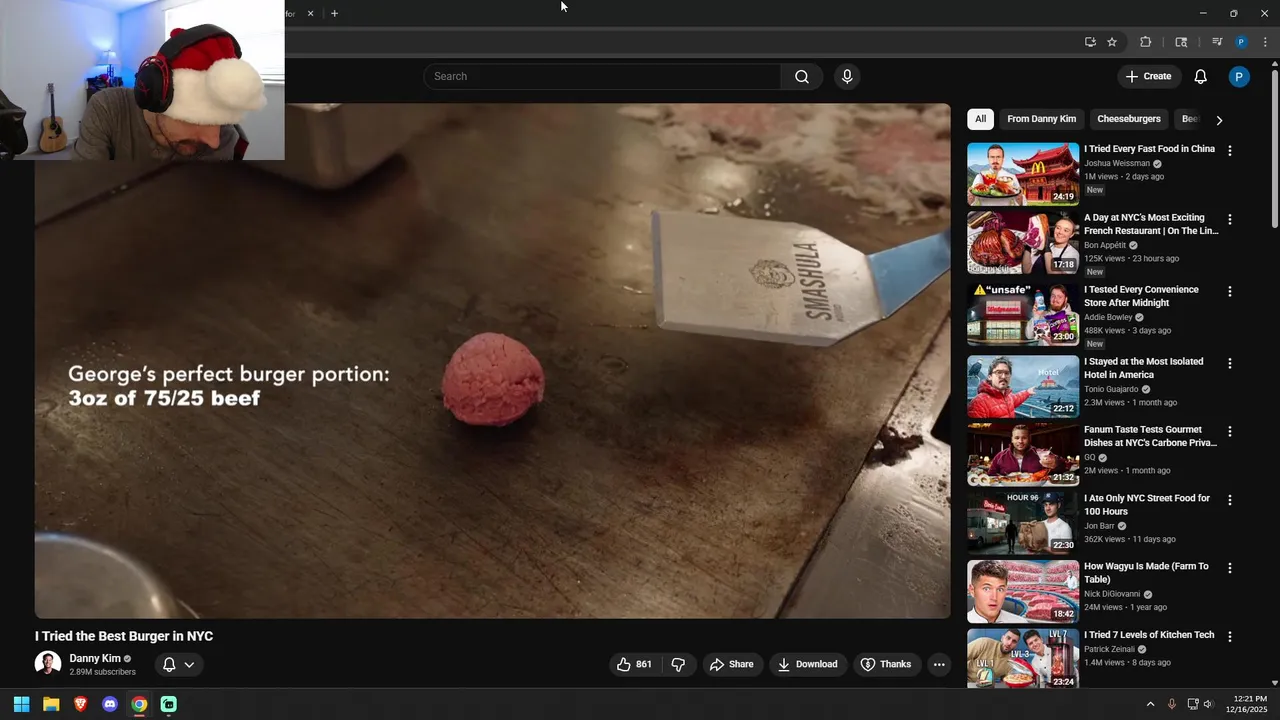Activate voice search microphone
Screen dimensions: 1280x720
pos(847,77)
